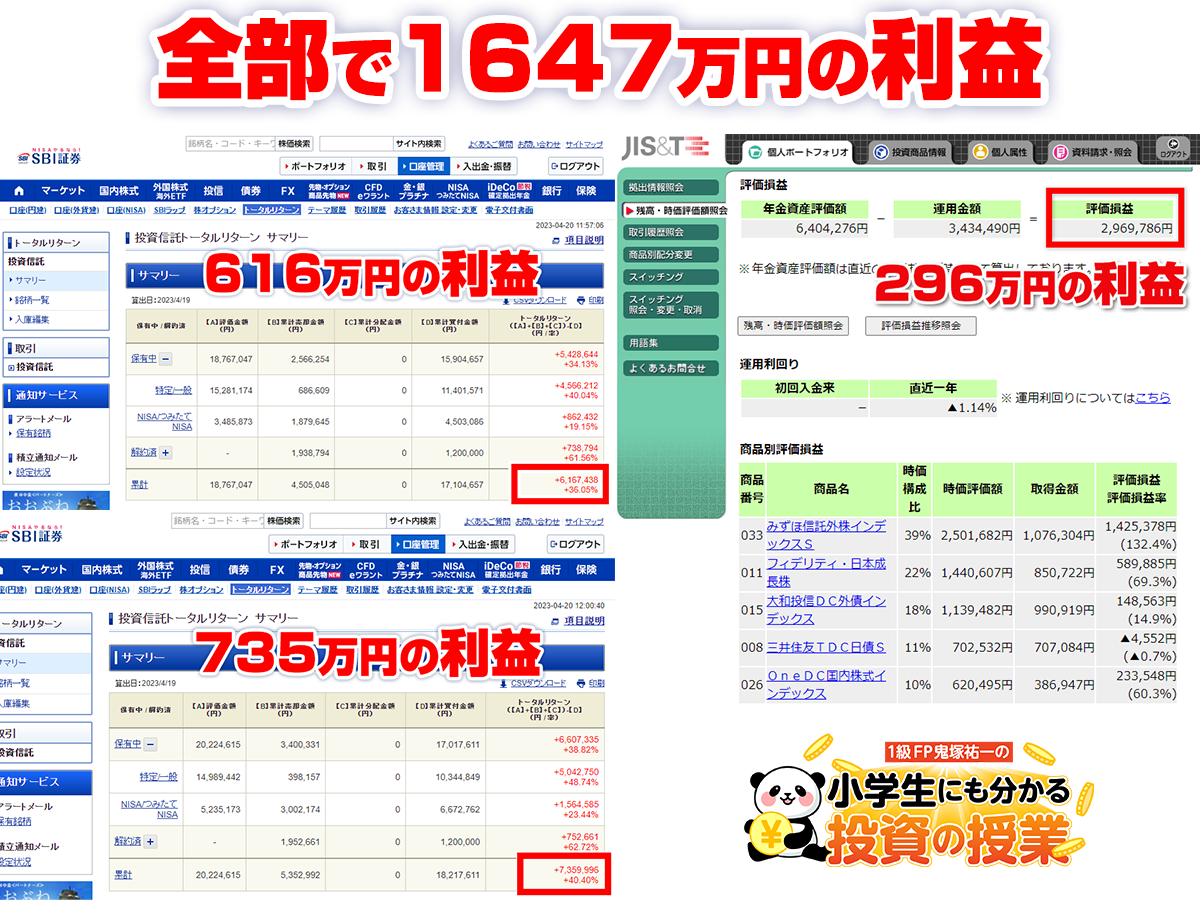Open 取引履歴照会 in the JIS&T sidebar
The image size is (1200, 900).
(x=671, y=232)
